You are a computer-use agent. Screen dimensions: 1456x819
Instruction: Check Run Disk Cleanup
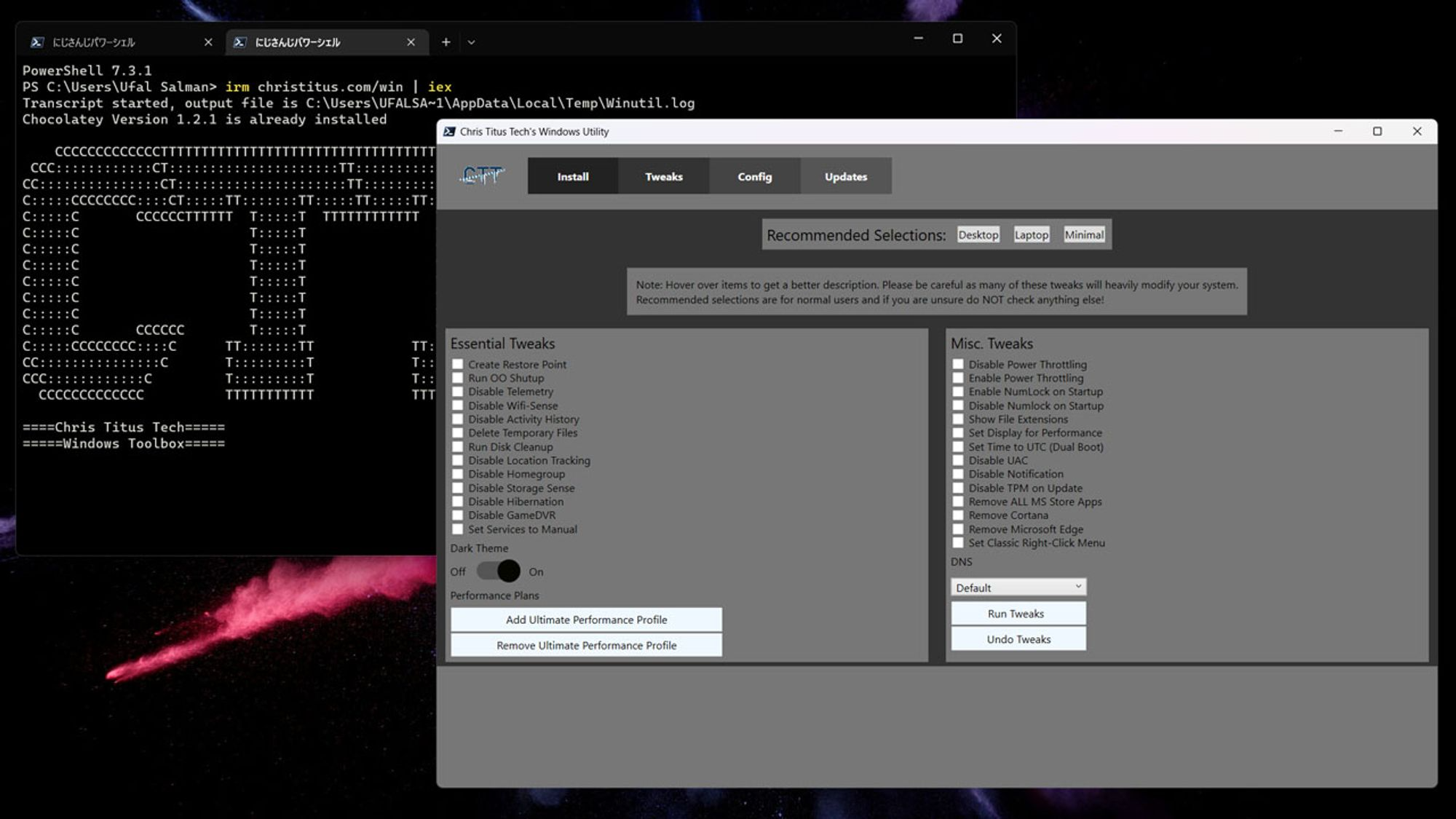[x=457, y=447]
